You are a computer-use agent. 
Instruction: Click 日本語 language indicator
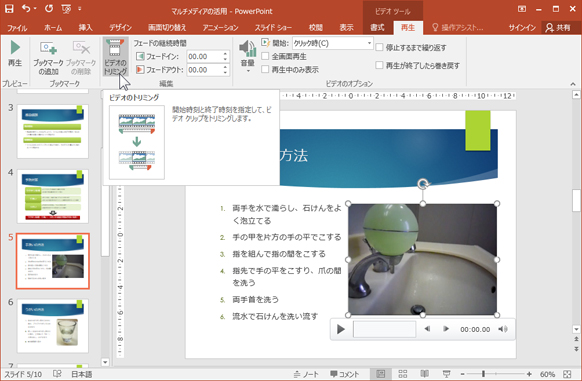81,374
